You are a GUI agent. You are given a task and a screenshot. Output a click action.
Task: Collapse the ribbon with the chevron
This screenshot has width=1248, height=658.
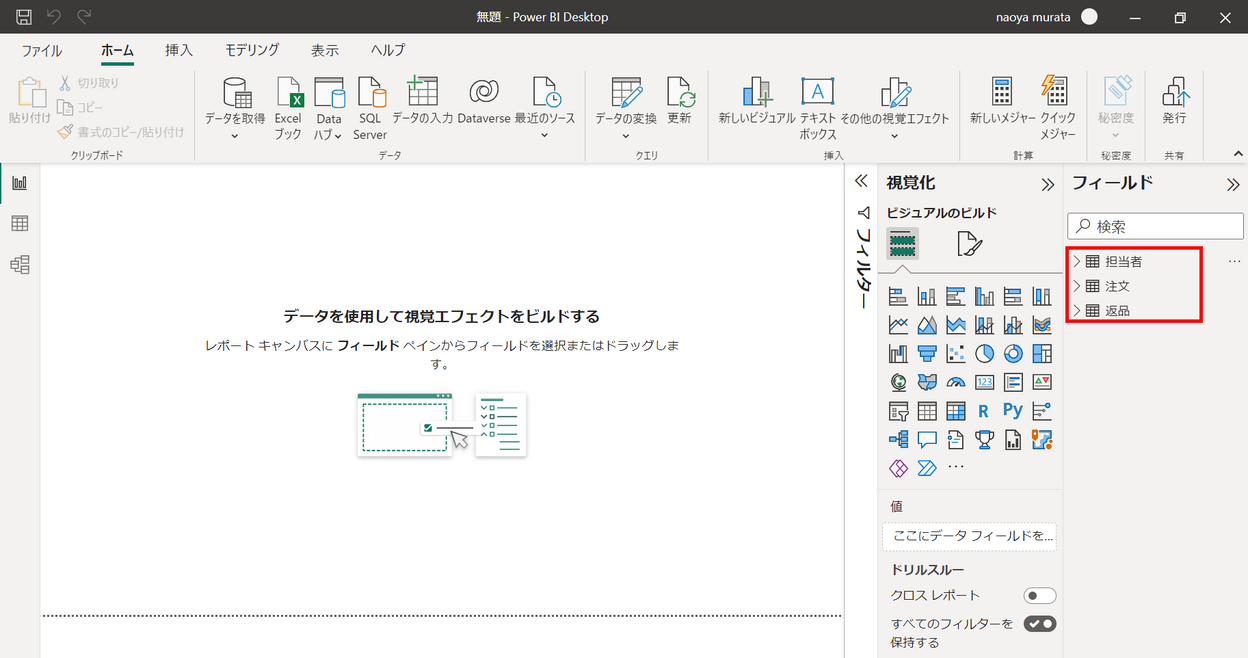[1238, 153]
